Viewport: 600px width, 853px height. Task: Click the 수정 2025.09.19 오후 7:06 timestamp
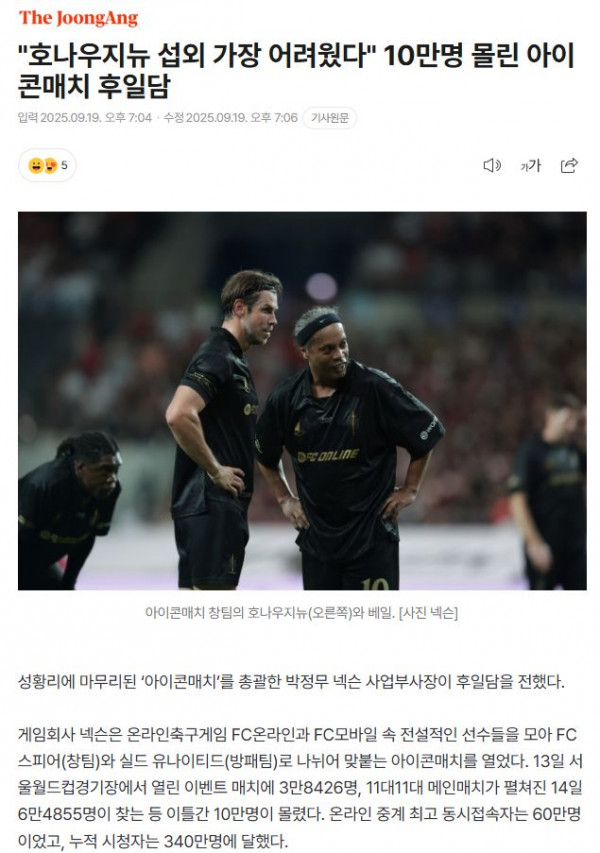coord(231,118)
